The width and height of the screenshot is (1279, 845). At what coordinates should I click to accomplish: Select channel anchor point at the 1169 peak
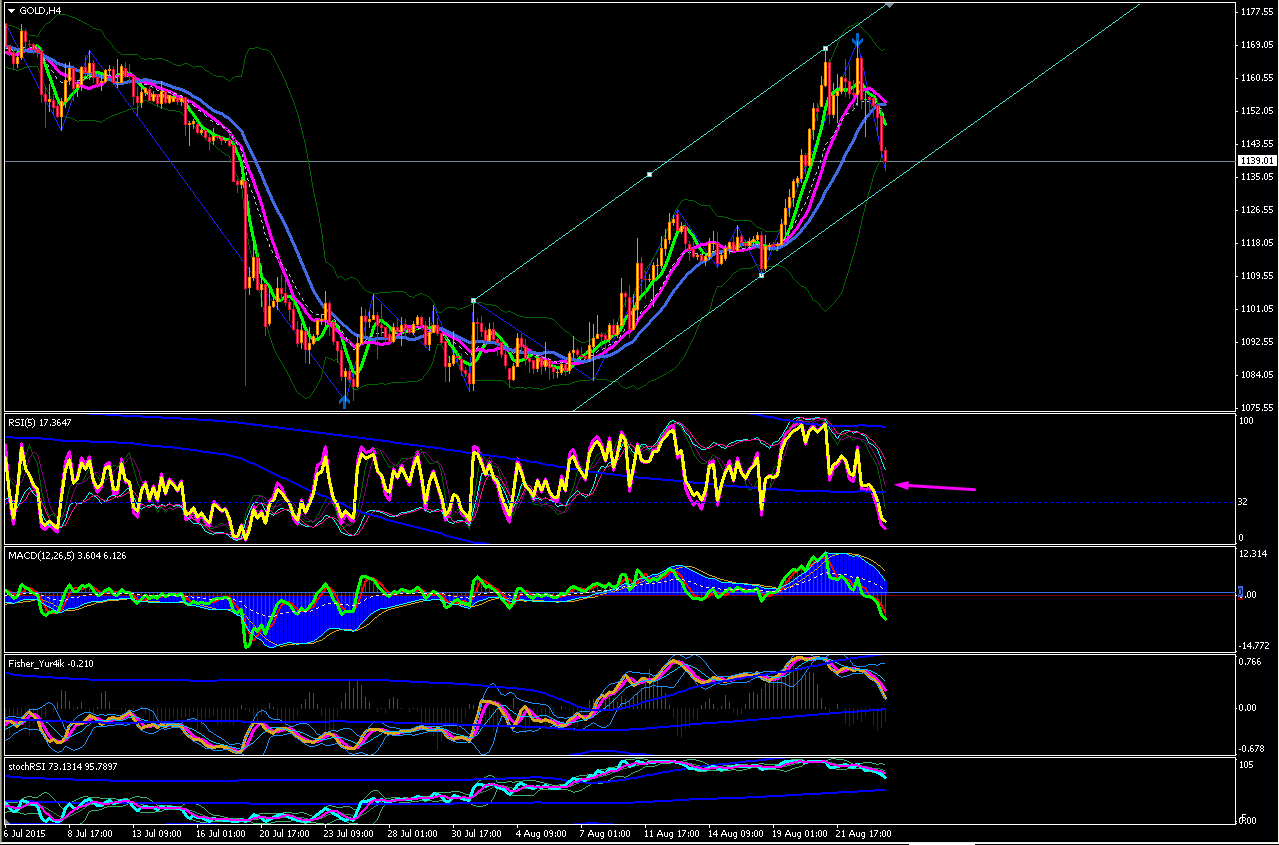(x=825, y=48)
